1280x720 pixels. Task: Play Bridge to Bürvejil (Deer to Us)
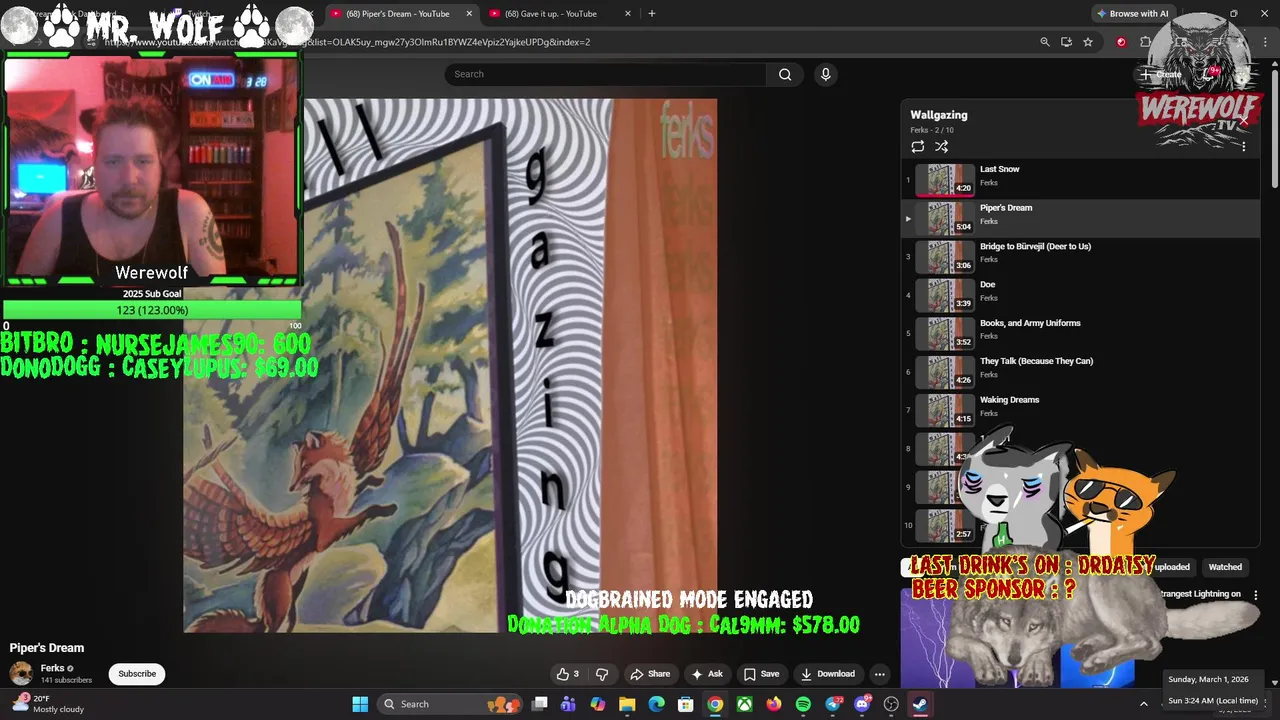coord(1080,257)
